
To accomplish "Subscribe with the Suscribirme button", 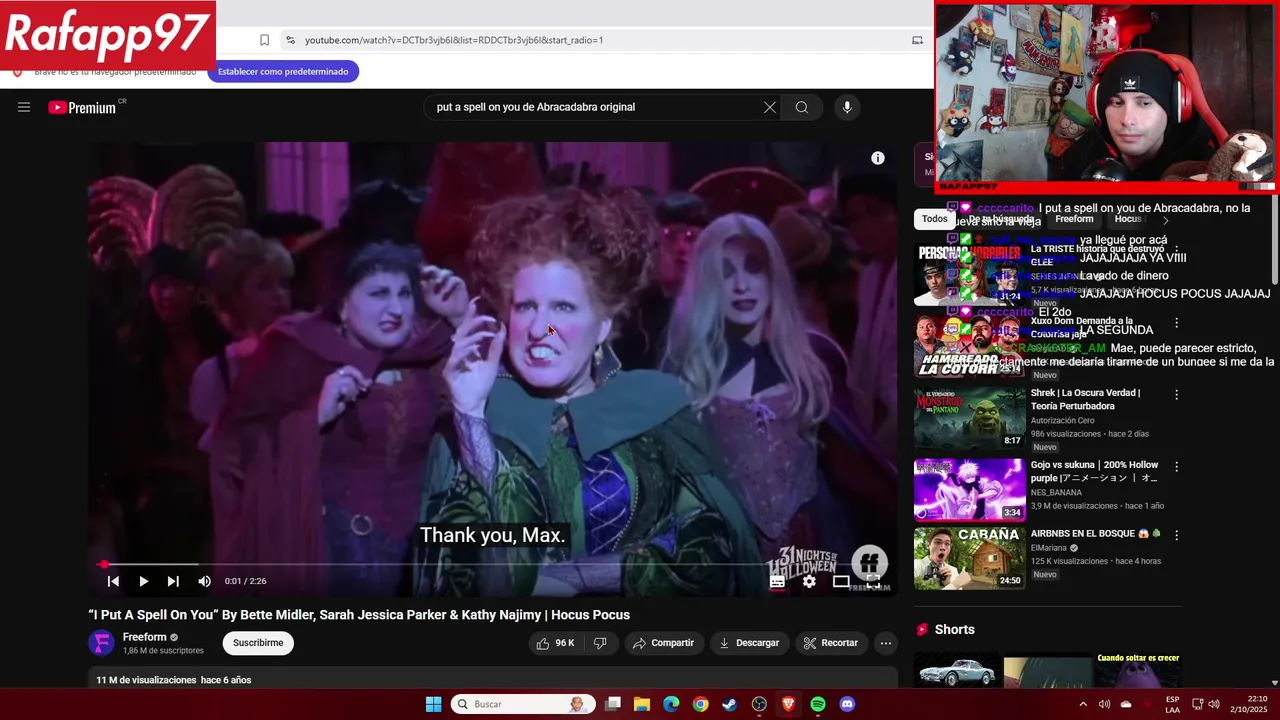I will click(x=258, y=643).
